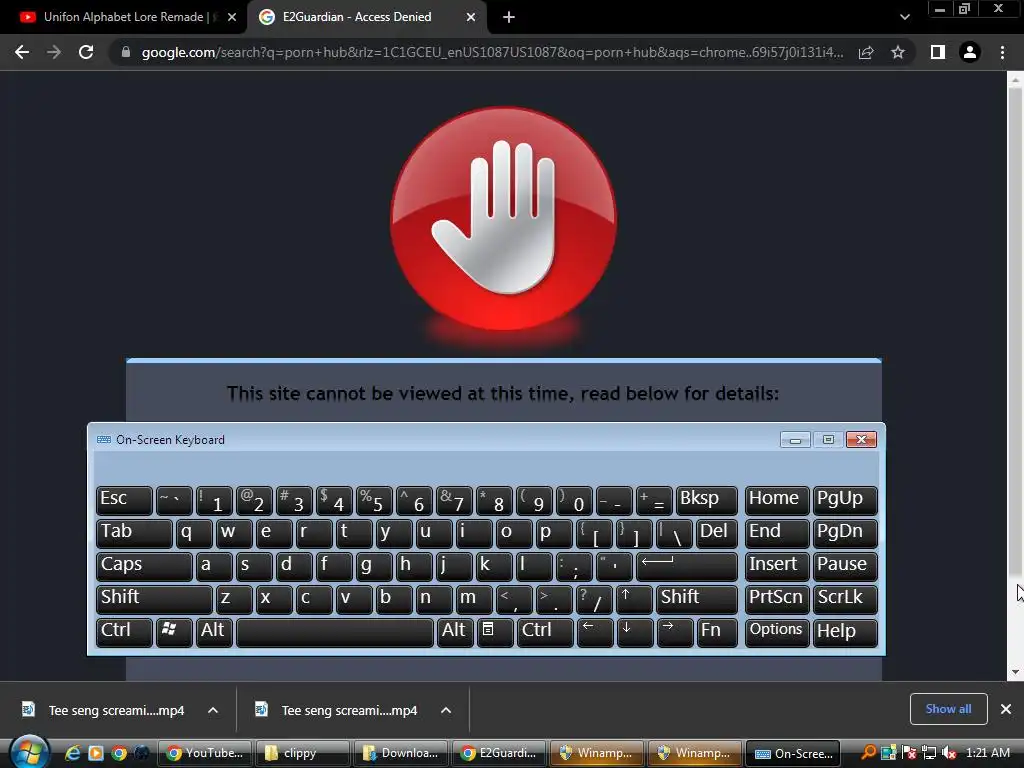Close the E2Guardian tab

pyautogui.click(x=471, y=17)
